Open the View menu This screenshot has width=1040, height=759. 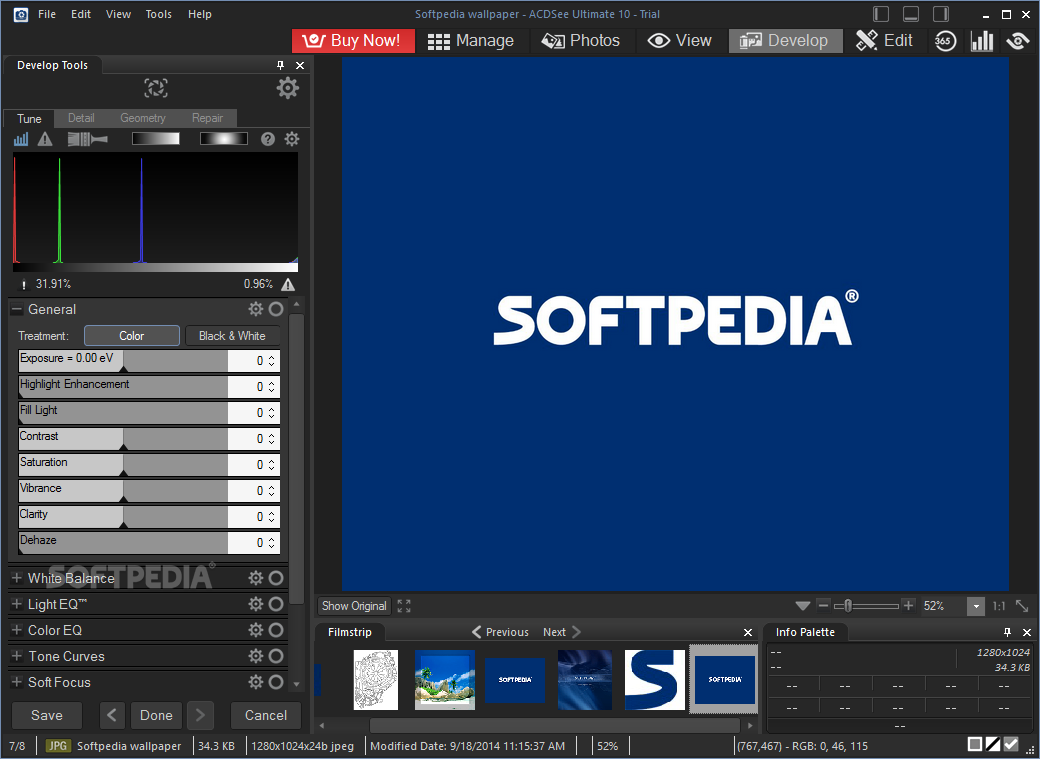pyautogui.click(x=118, y=14)
